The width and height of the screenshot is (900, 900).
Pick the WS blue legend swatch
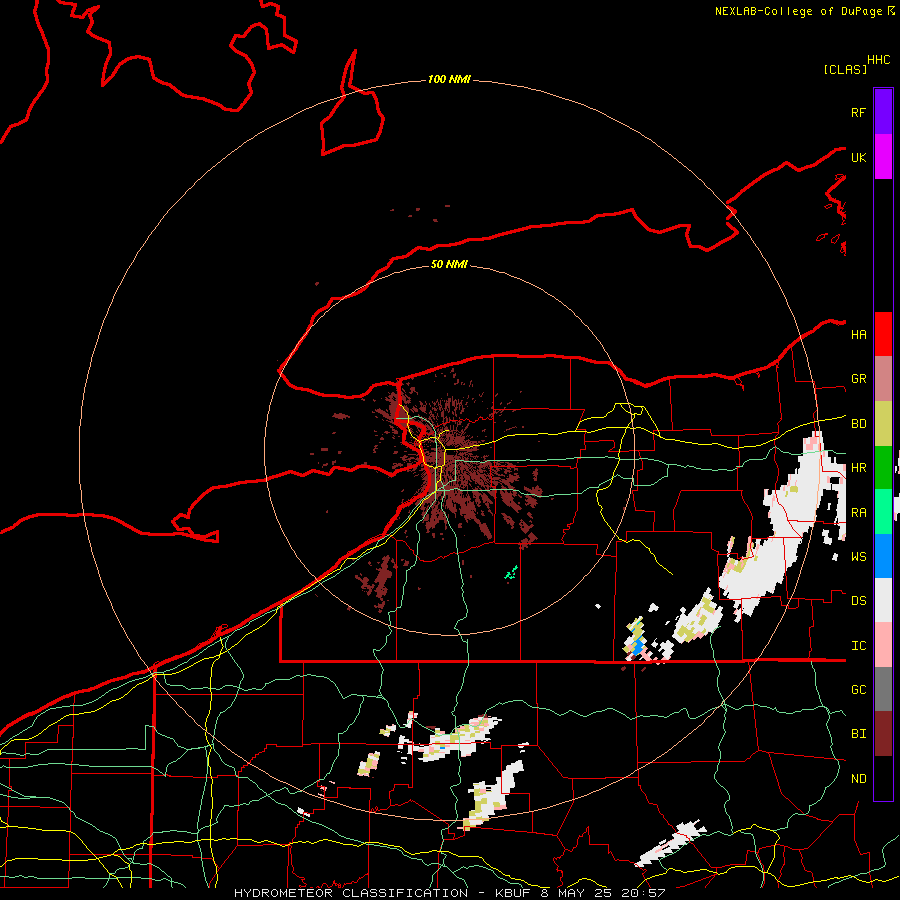point(883,556)
